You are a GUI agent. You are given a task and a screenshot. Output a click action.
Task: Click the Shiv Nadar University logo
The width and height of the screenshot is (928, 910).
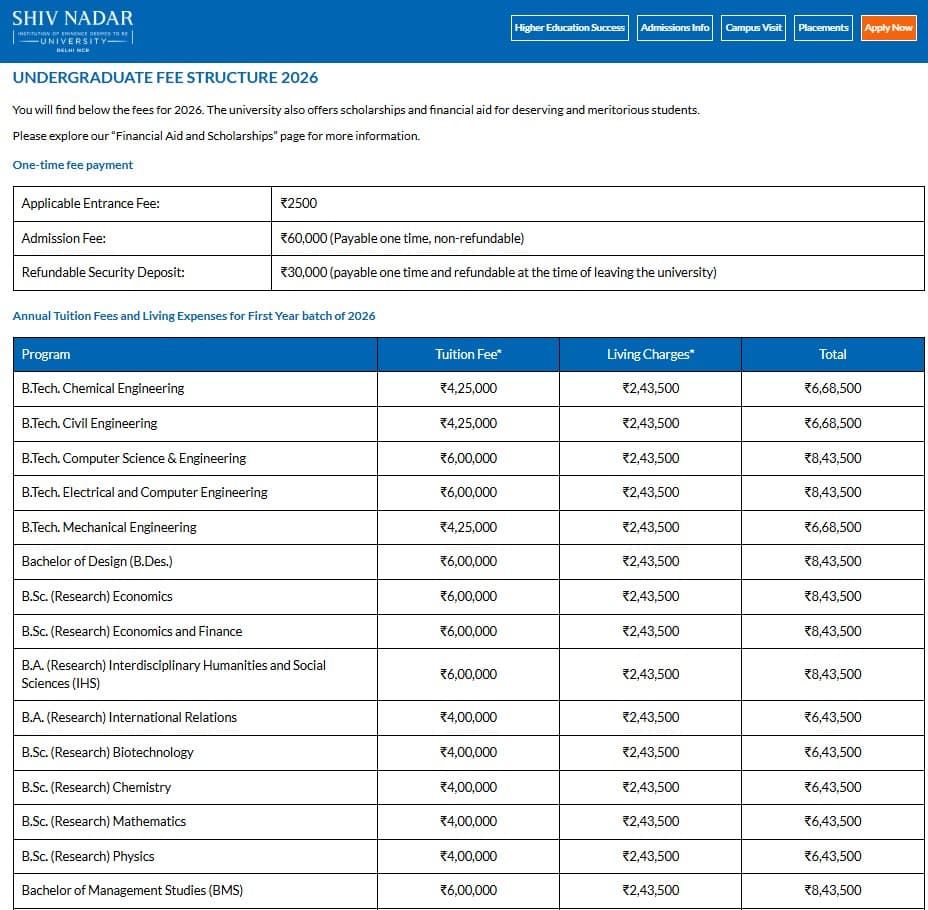[x=72, y=30]
